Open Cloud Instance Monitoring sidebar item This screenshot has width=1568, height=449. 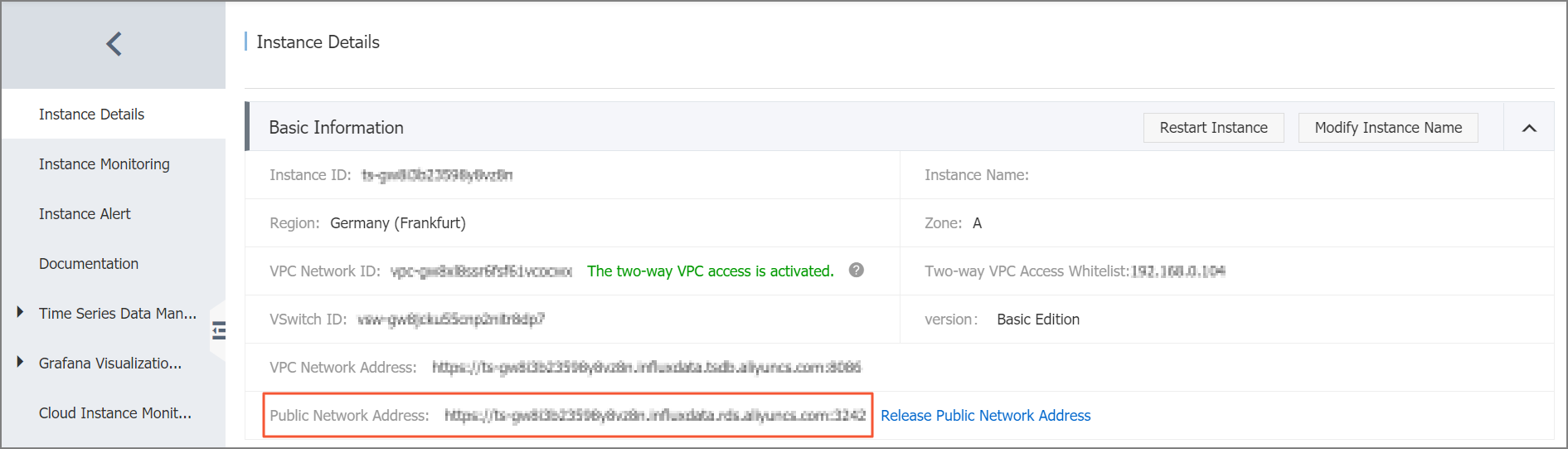pos(114,412)
